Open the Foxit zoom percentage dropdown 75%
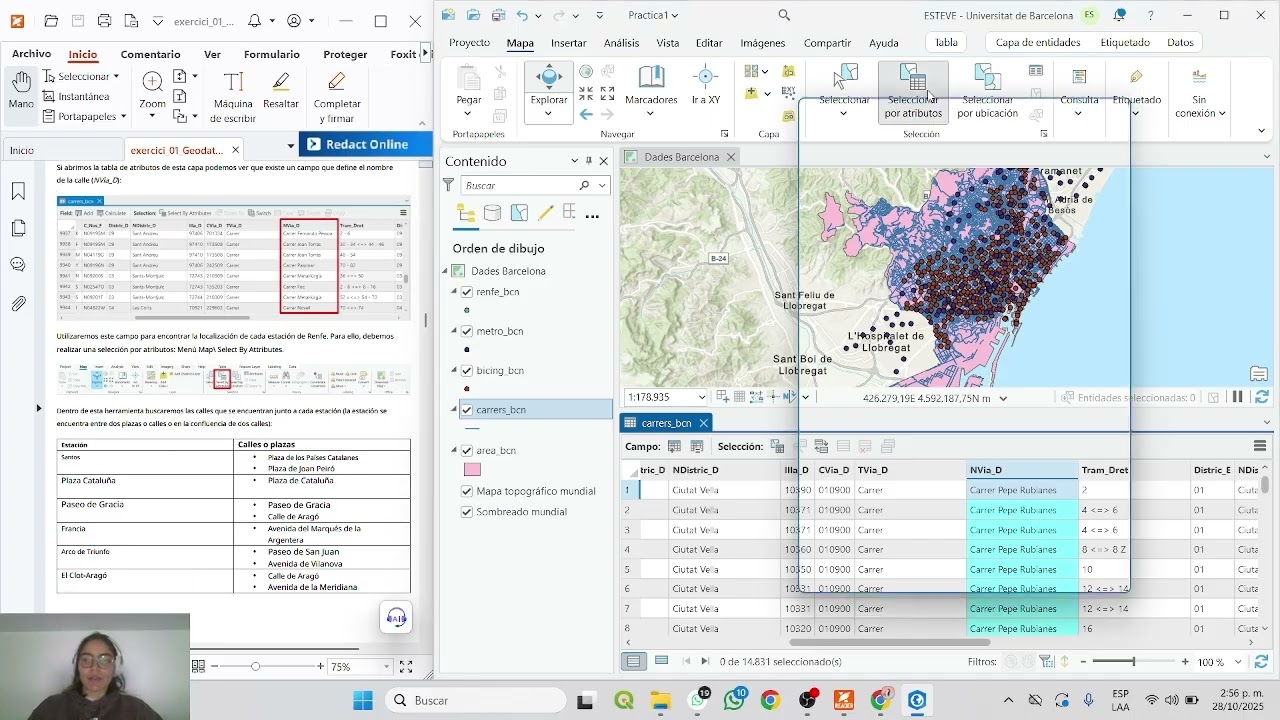This screenshot has width=1280, height=720. pos(386,667)
